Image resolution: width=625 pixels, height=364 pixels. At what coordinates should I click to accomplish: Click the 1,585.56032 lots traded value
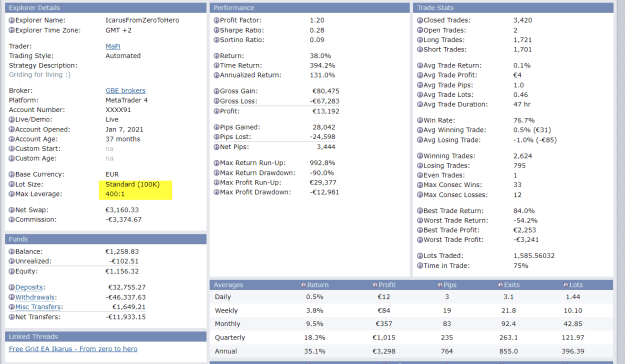click(x=534, y=256)
